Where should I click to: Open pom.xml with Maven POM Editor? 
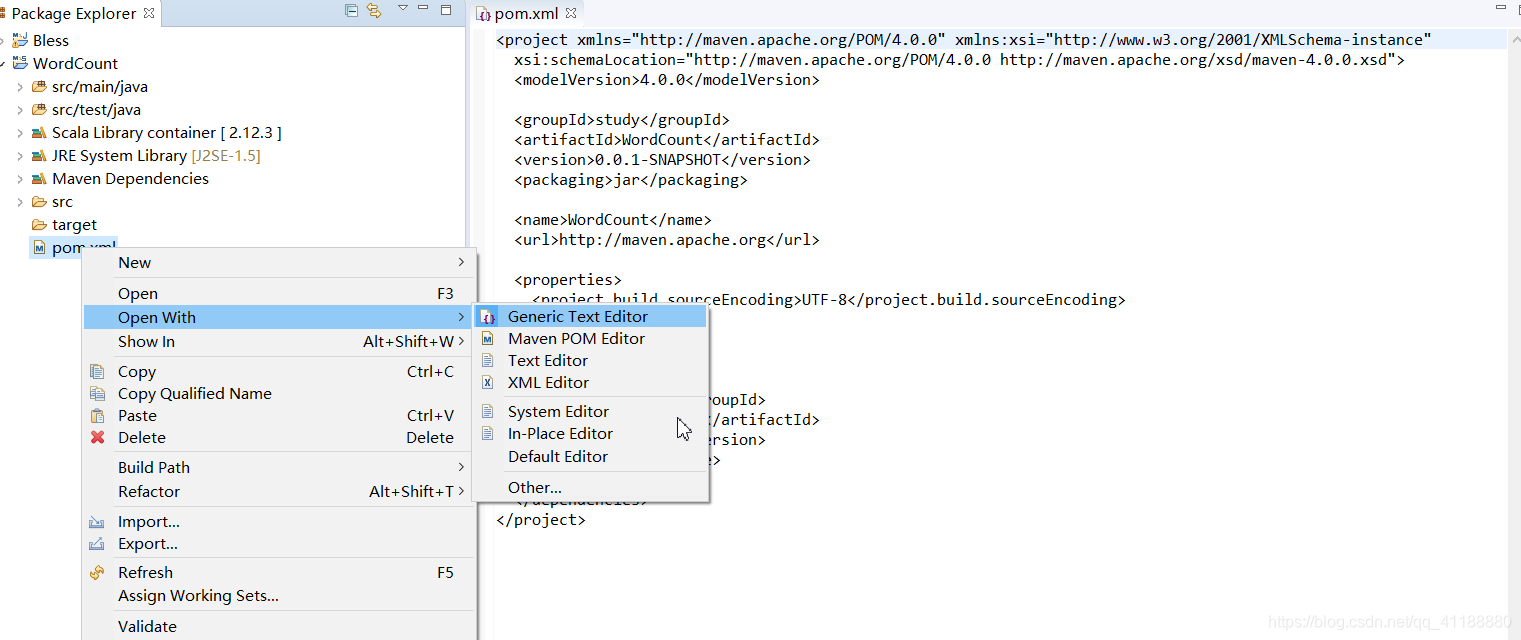click(x=590, y=338)
